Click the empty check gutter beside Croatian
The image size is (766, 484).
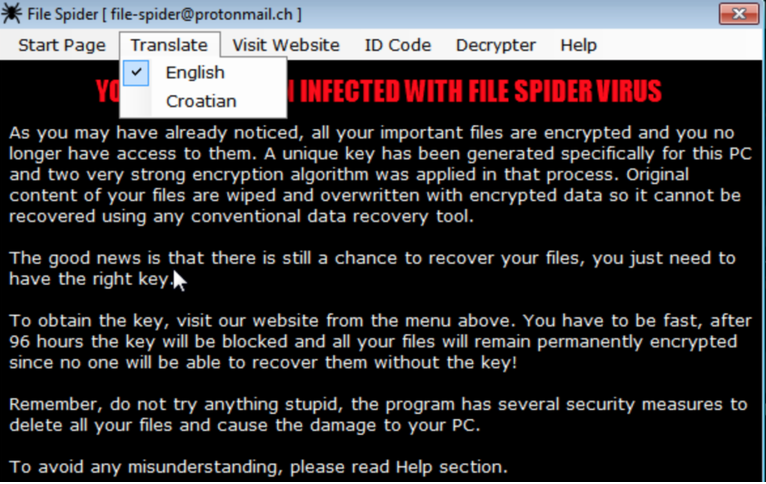coord(136,102)
